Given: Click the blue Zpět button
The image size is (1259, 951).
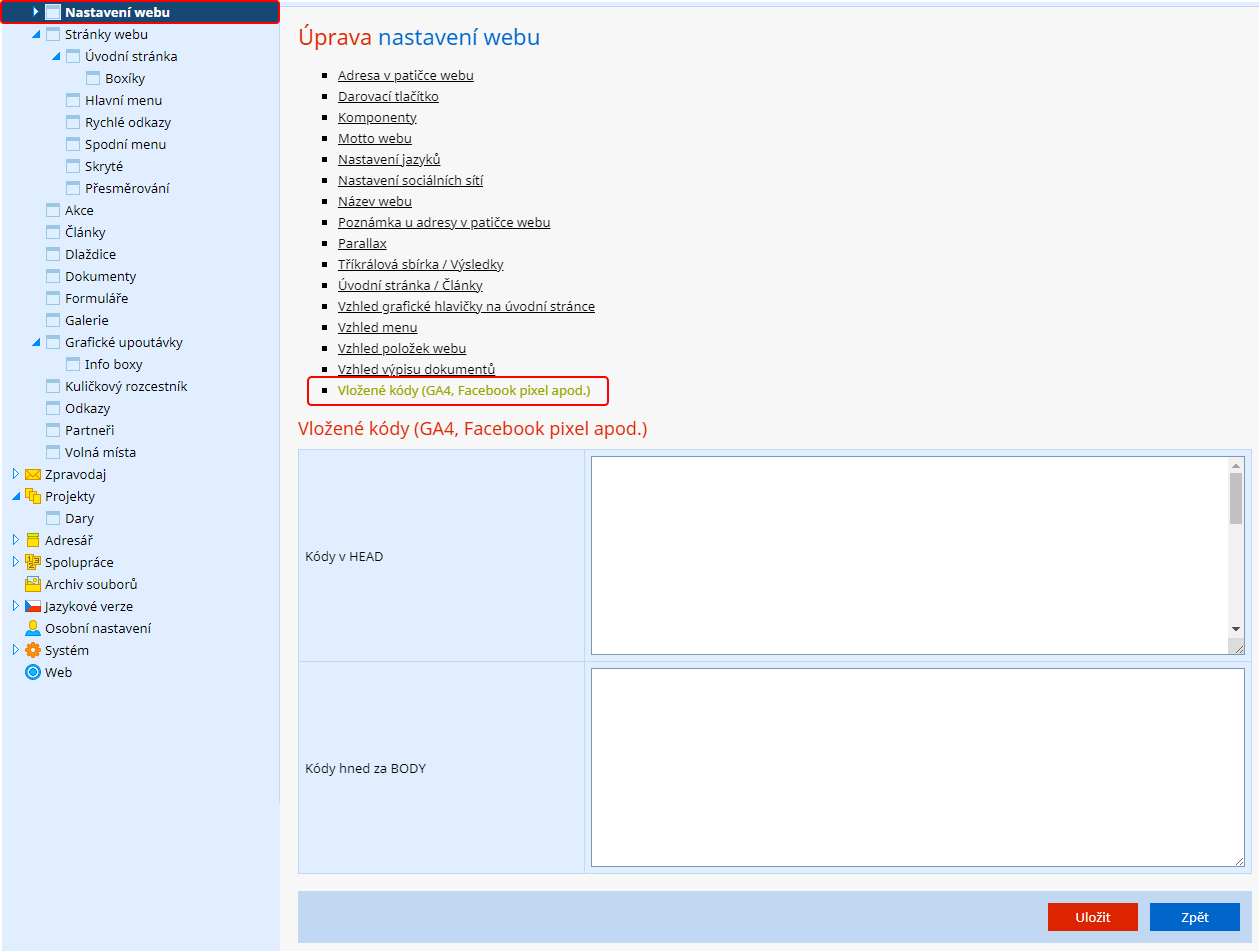Looking at the screenshot, I should [x=1195, y=917].
